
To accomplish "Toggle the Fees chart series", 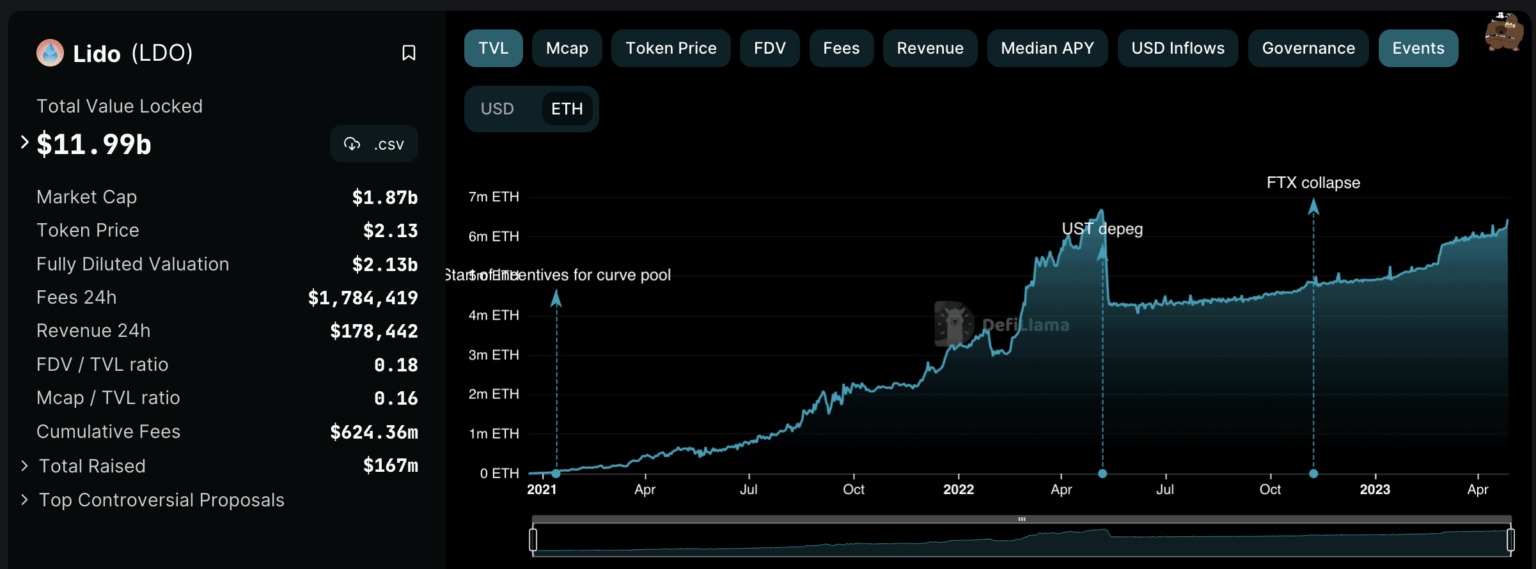I will pos(841,48).
